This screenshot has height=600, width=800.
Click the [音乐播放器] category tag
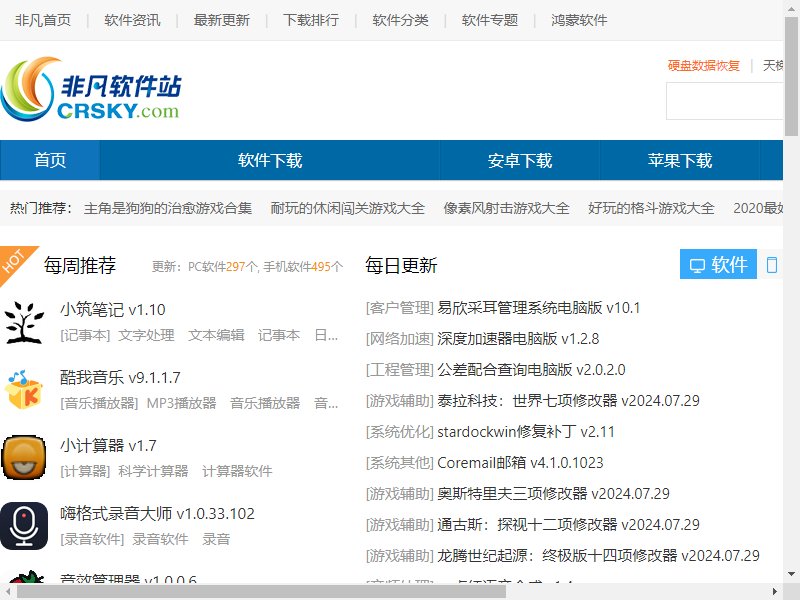99,403
